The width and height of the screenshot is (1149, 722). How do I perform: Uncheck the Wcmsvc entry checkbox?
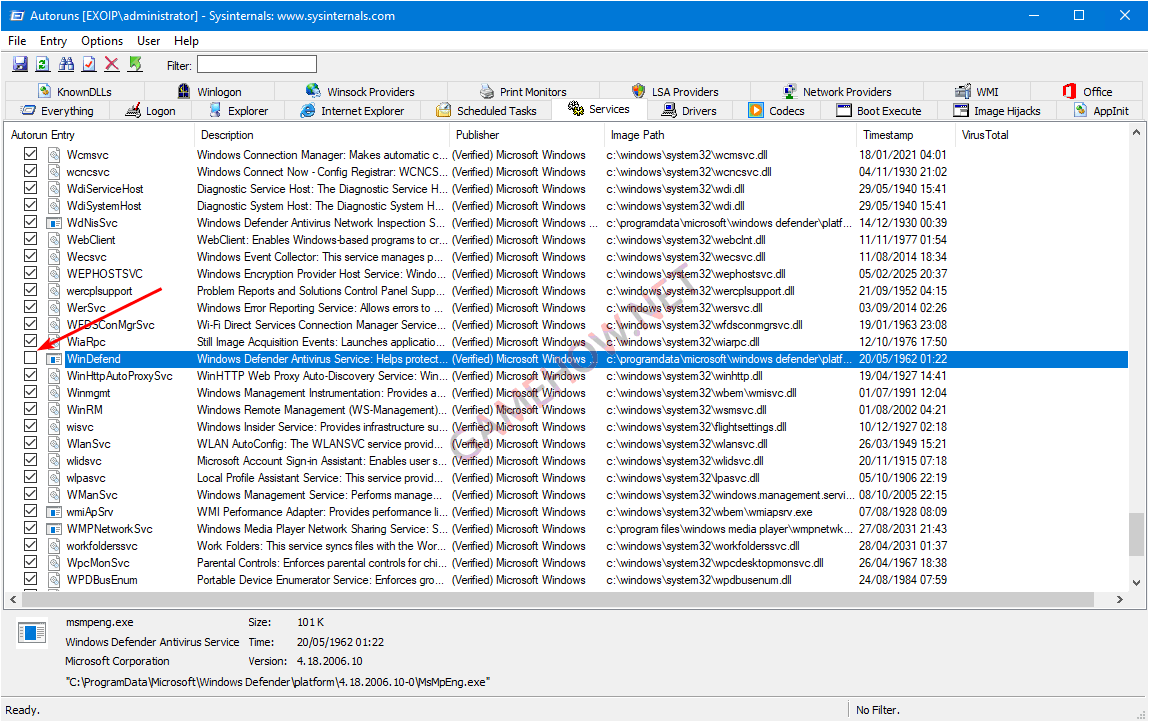point(30,154)
